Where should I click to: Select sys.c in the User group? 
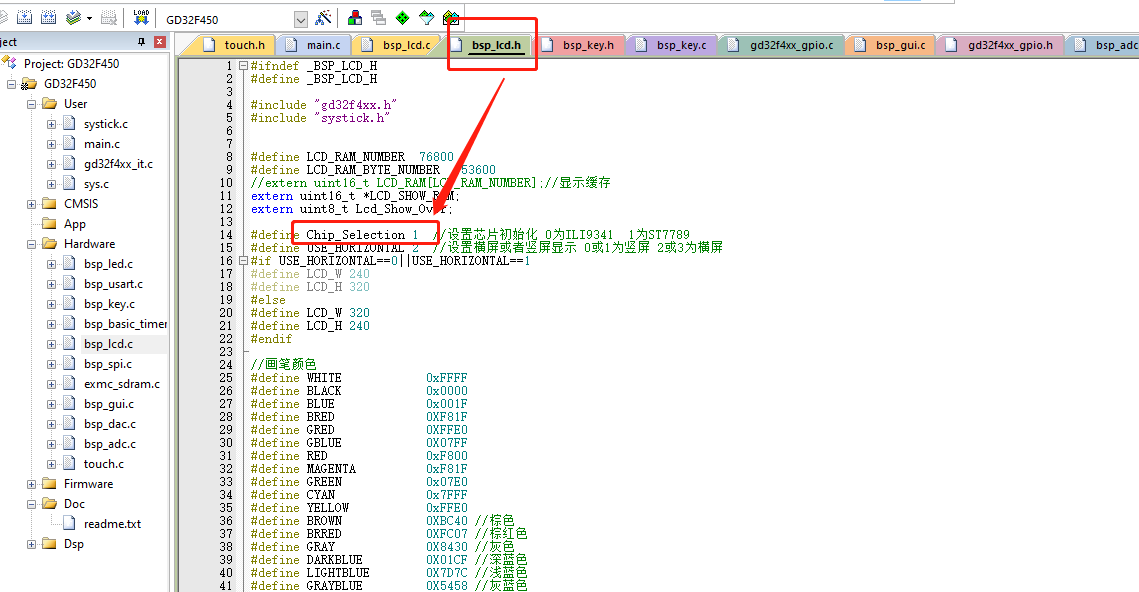(x=96, y=184)
